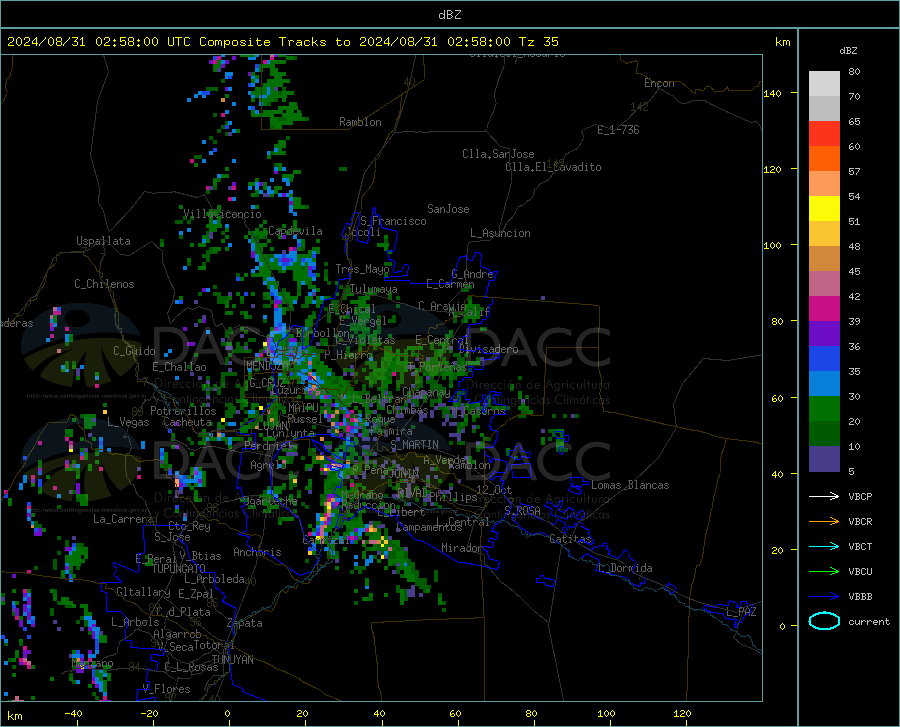This screenshot has height=727, width=900.
Task: Click the V_Flores label
Action: tap(166, 689)
